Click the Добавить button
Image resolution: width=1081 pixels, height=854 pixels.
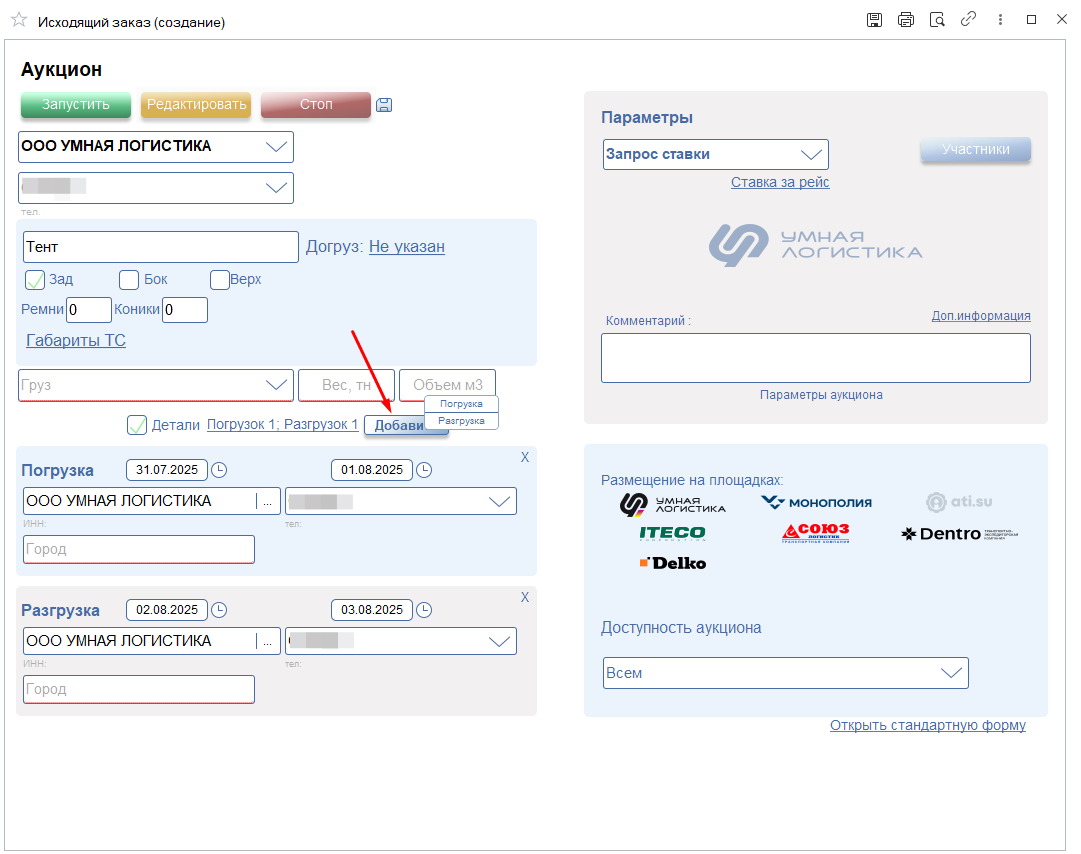(395, 425)
